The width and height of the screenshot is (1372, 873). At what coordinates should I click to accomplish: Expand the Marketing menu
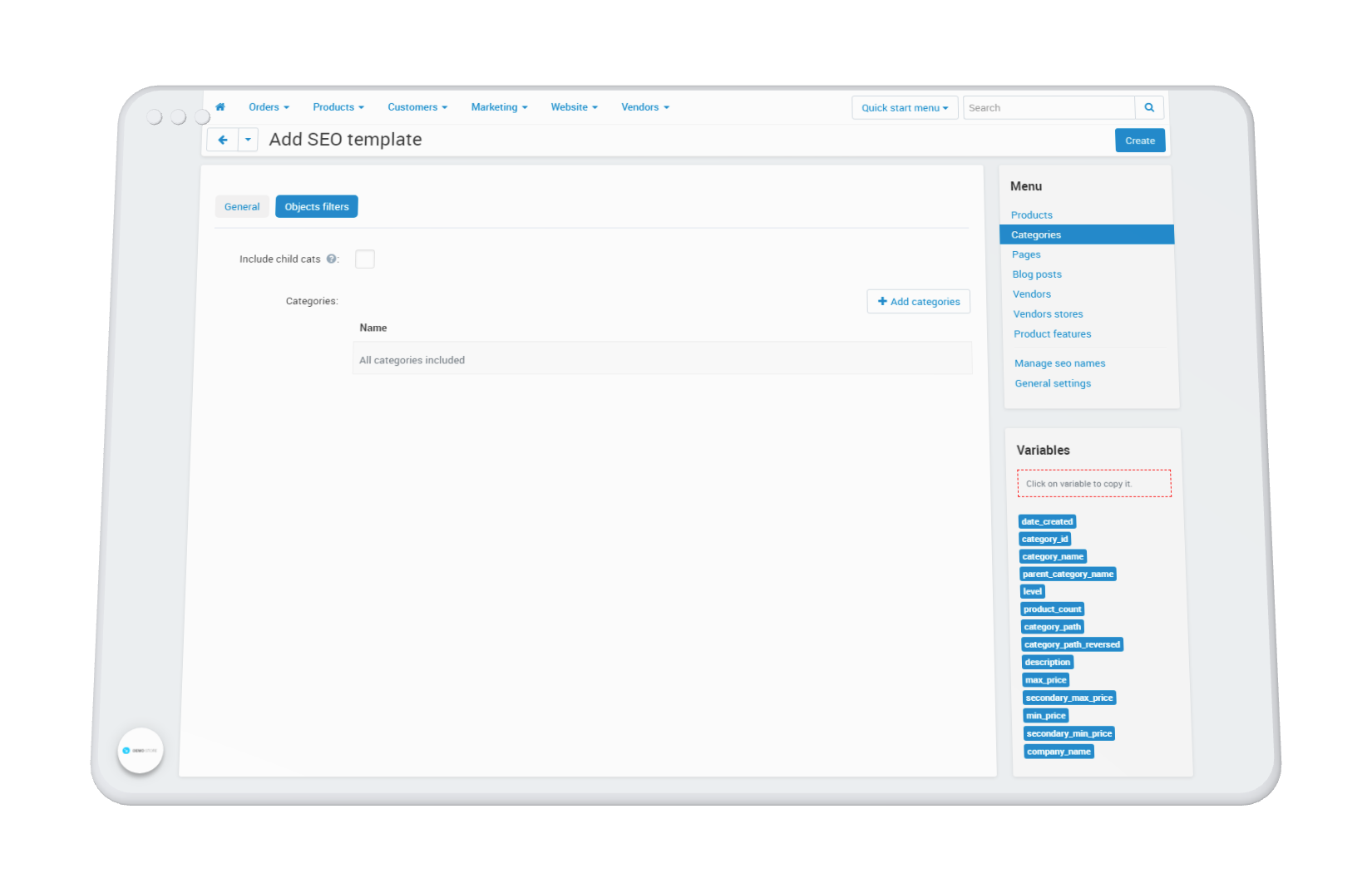tap(499, 107)
